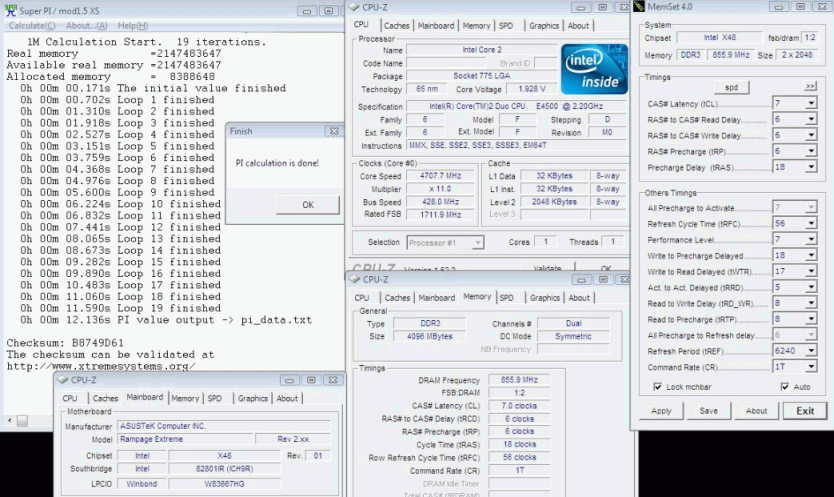The width and height of the screenshot is (834, 497).
Task: Open the About menu in Super PI
Action: [x=87, y=26]
